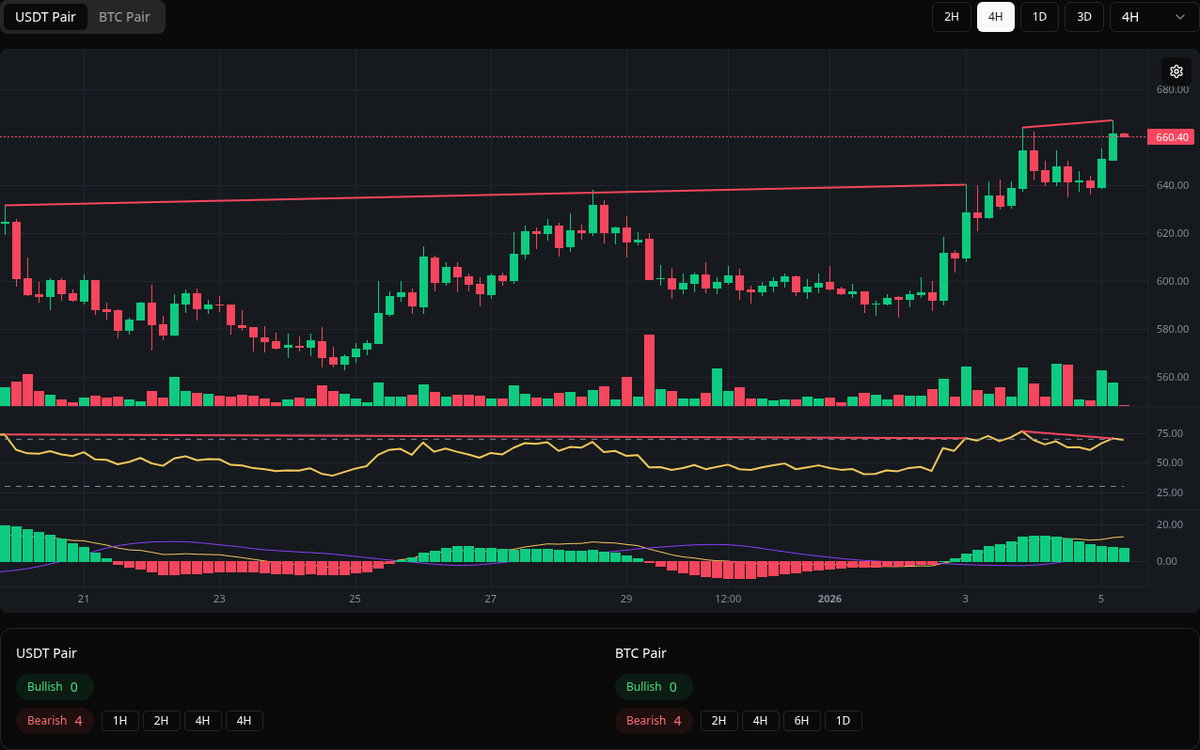
Task: Switch to the USDT Pair tab
Action: (45, 17)
